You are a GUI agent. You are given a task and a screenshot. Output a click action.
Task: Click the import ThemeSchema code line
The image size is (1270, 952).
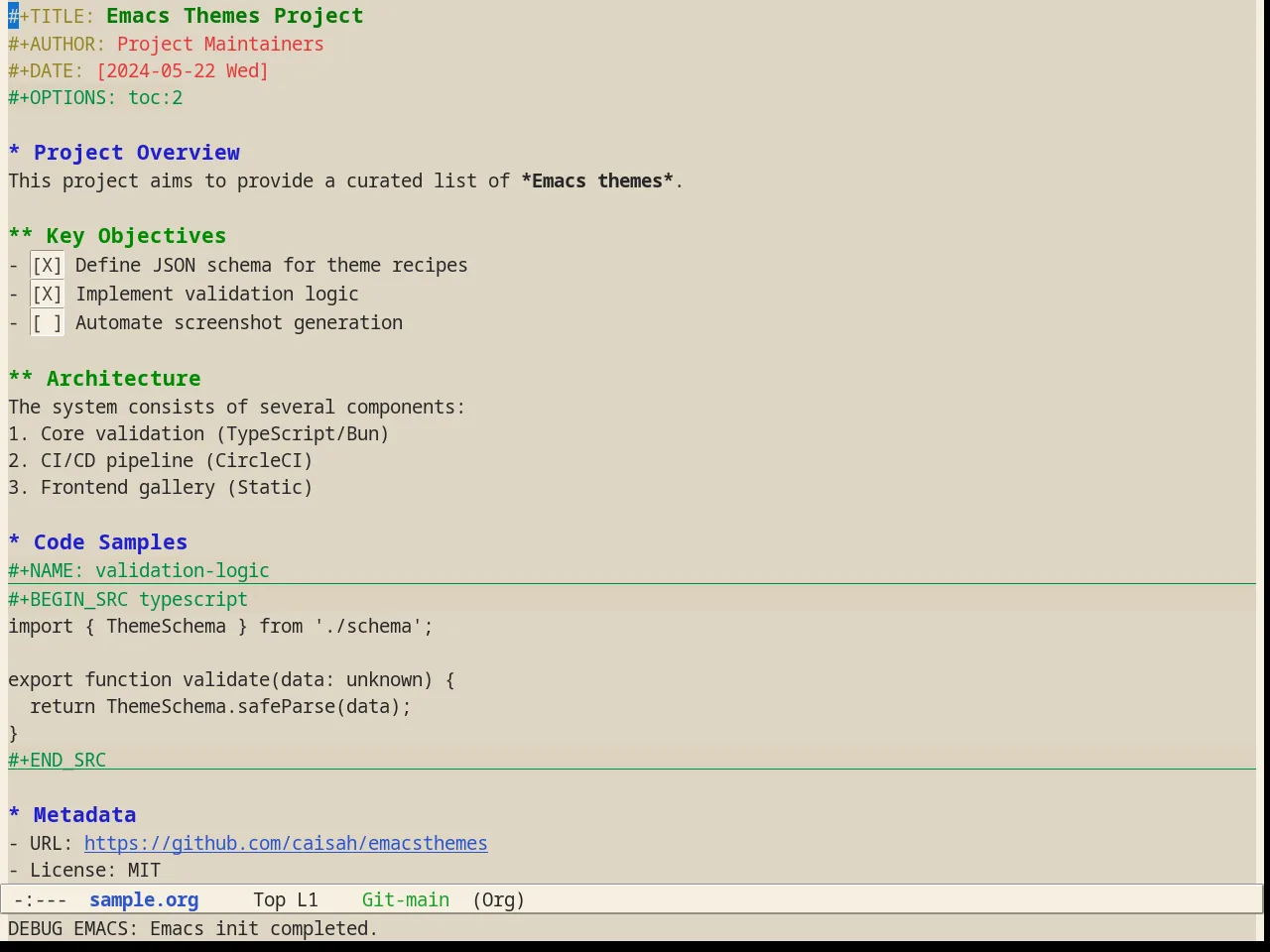pyautogui.click(x=220, y=626)
